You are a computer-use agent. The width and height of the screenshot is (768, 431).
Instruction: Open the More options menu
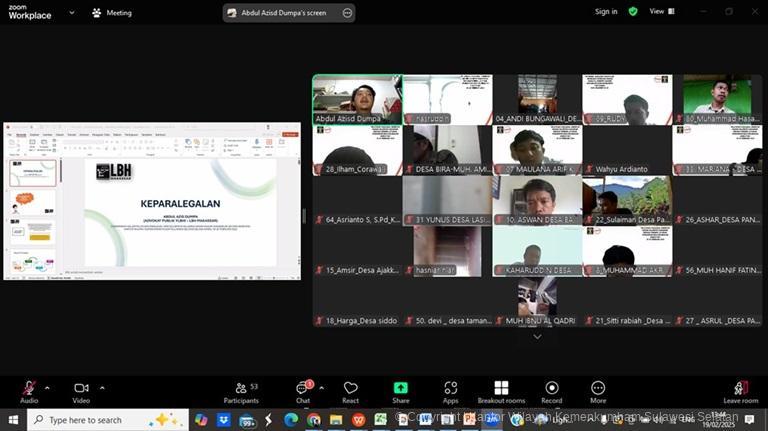coord(598,390)
